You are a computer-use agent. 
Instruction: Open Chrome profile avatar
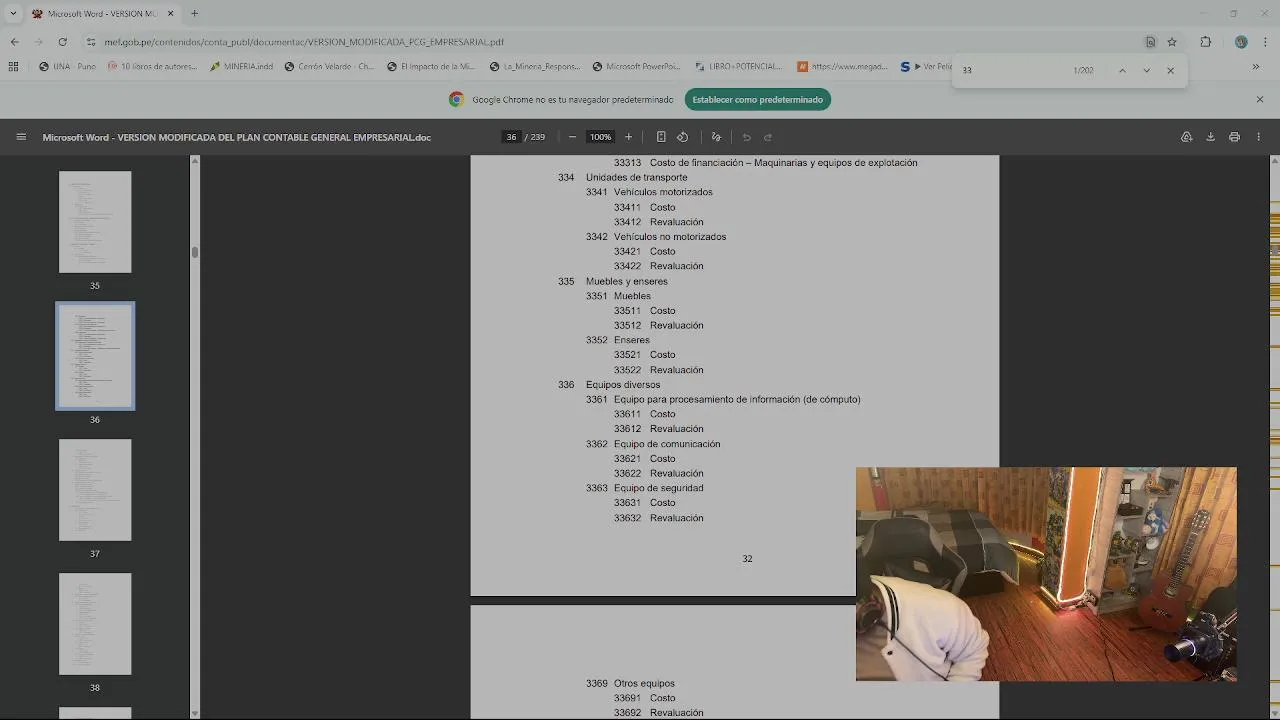point(1241,42)
